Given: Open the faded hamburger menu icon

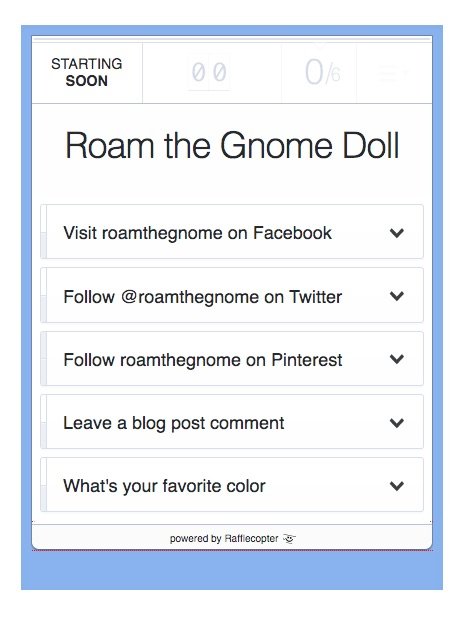Looking at the screenshot, I should (393, 73).
